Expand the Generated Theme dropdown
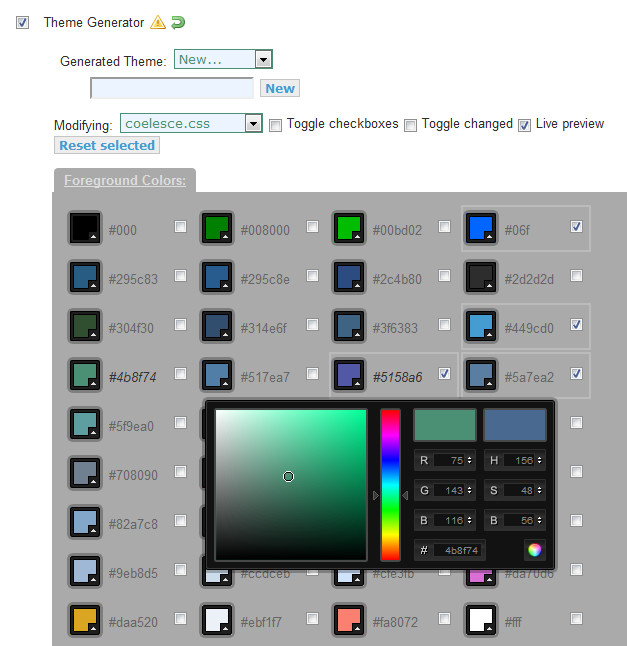 [263, 60]
